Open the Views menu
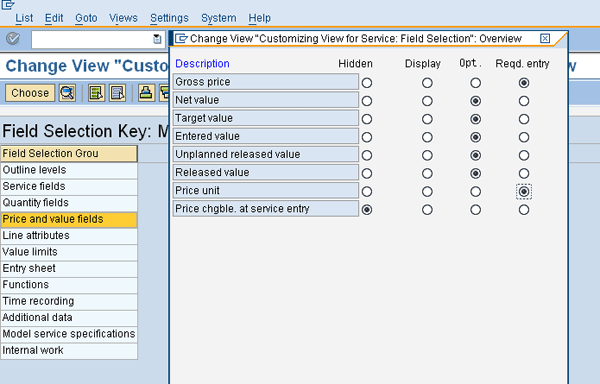Viewport: 600px width, 384px height. pos(123,18)
